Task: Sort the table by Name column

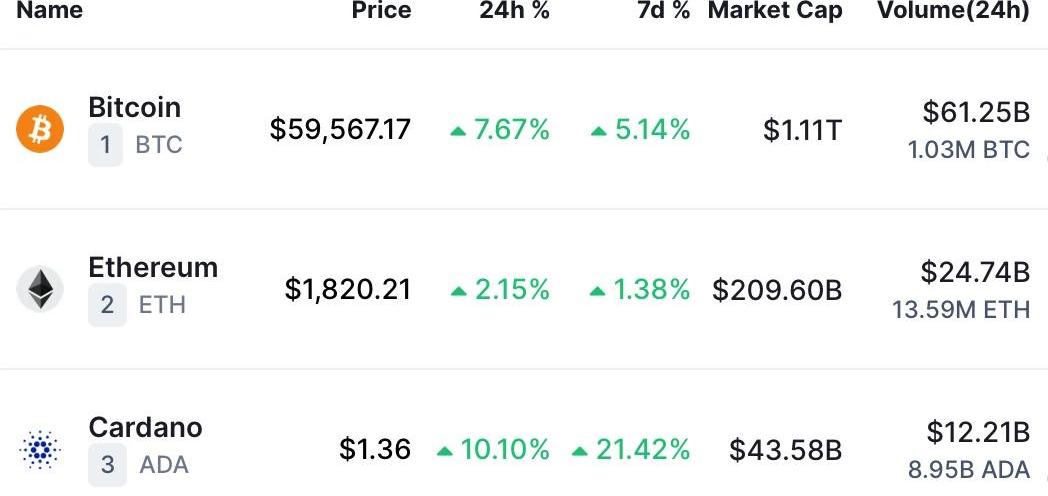Action: coord(50,11)
